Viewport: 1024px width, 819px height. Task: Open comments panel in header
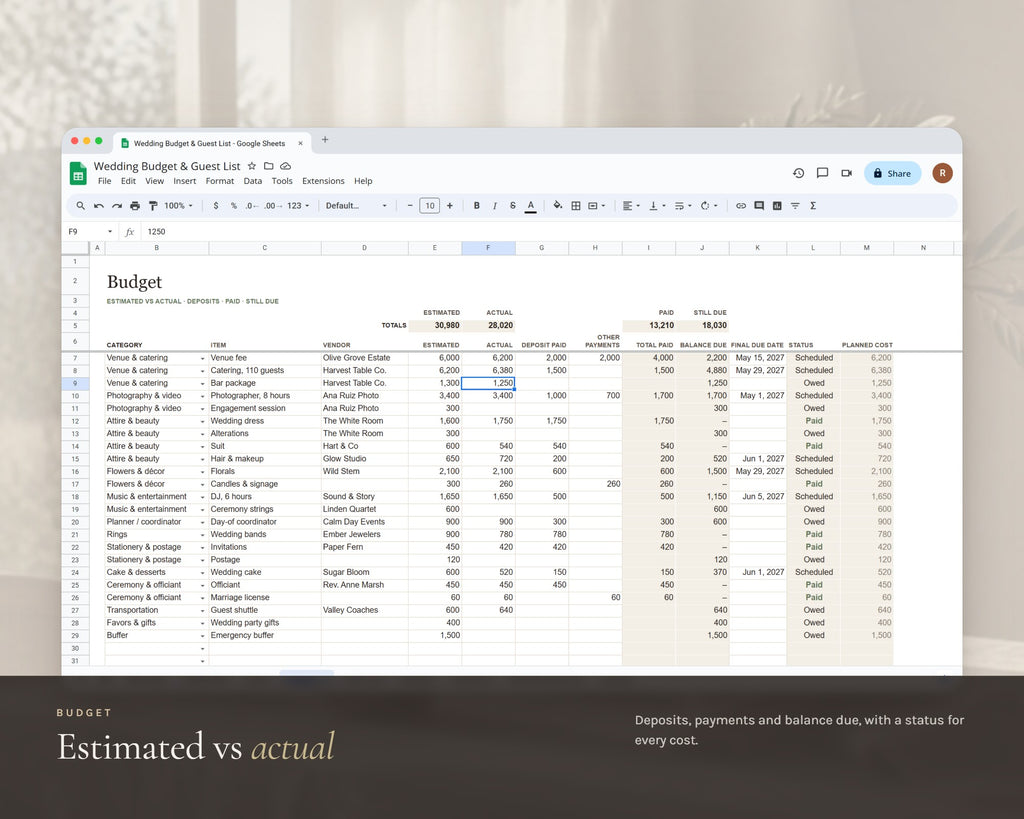pos(823,173)
